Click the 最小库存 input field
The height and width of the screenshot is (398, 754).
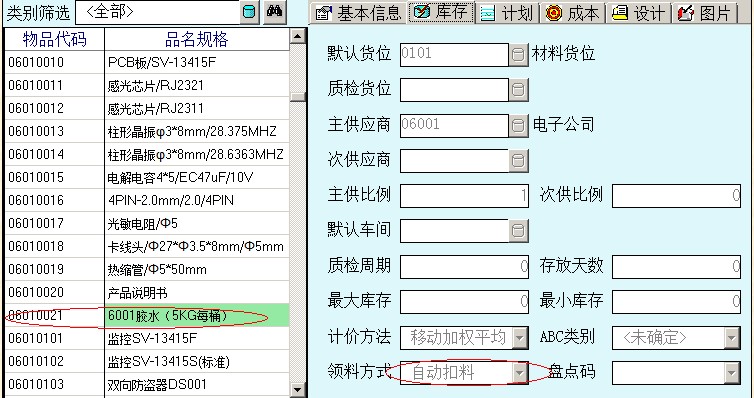tap(676, 302)
